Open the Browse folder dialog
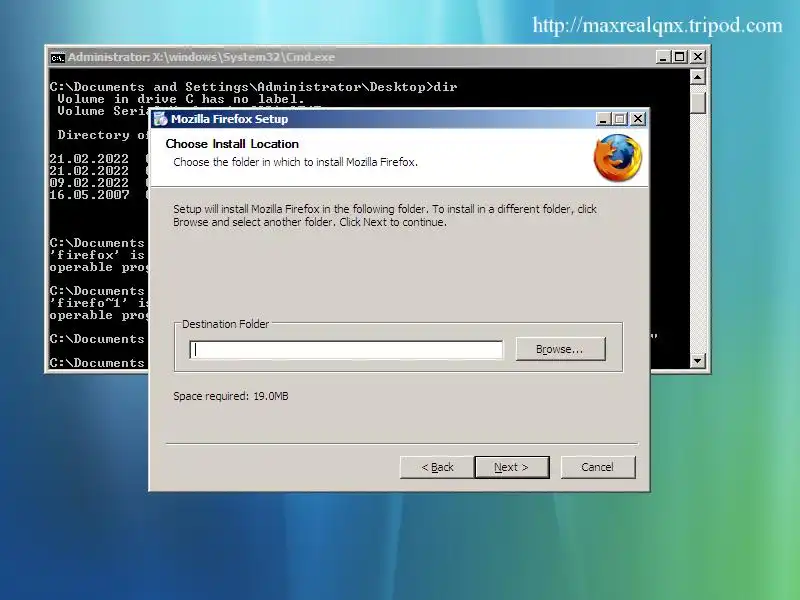This screenshot has height=600, width=800. point(560,349)
